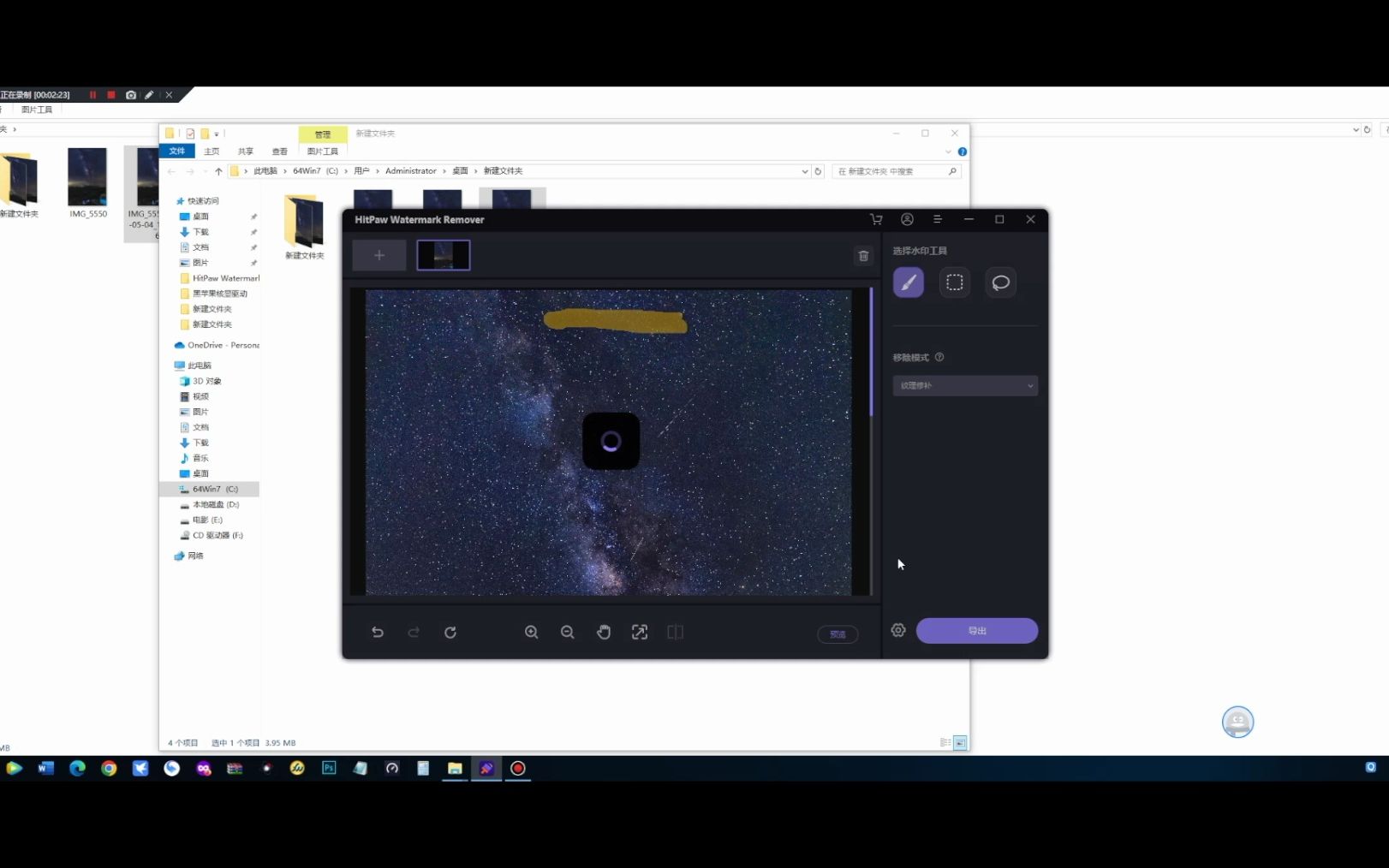Click the 导出 export button
The image size is (1389, 868).
click(x=977, y=631)
